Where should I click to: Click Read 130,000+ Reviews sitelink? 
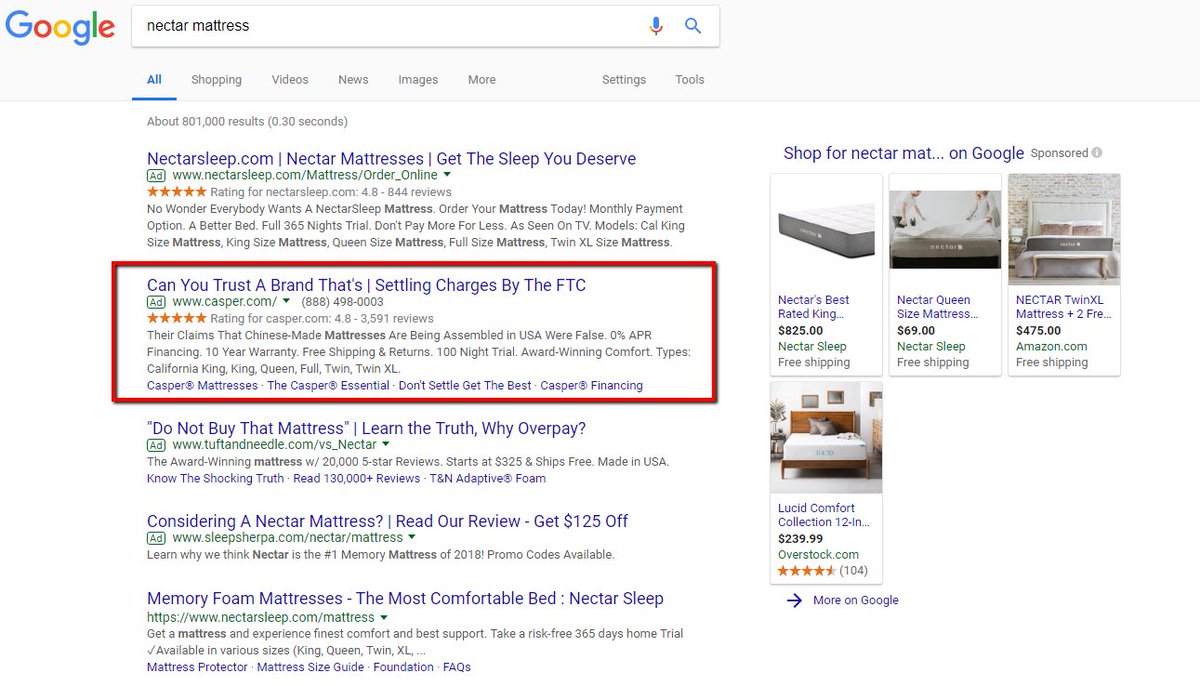click(x=357, y=478)
